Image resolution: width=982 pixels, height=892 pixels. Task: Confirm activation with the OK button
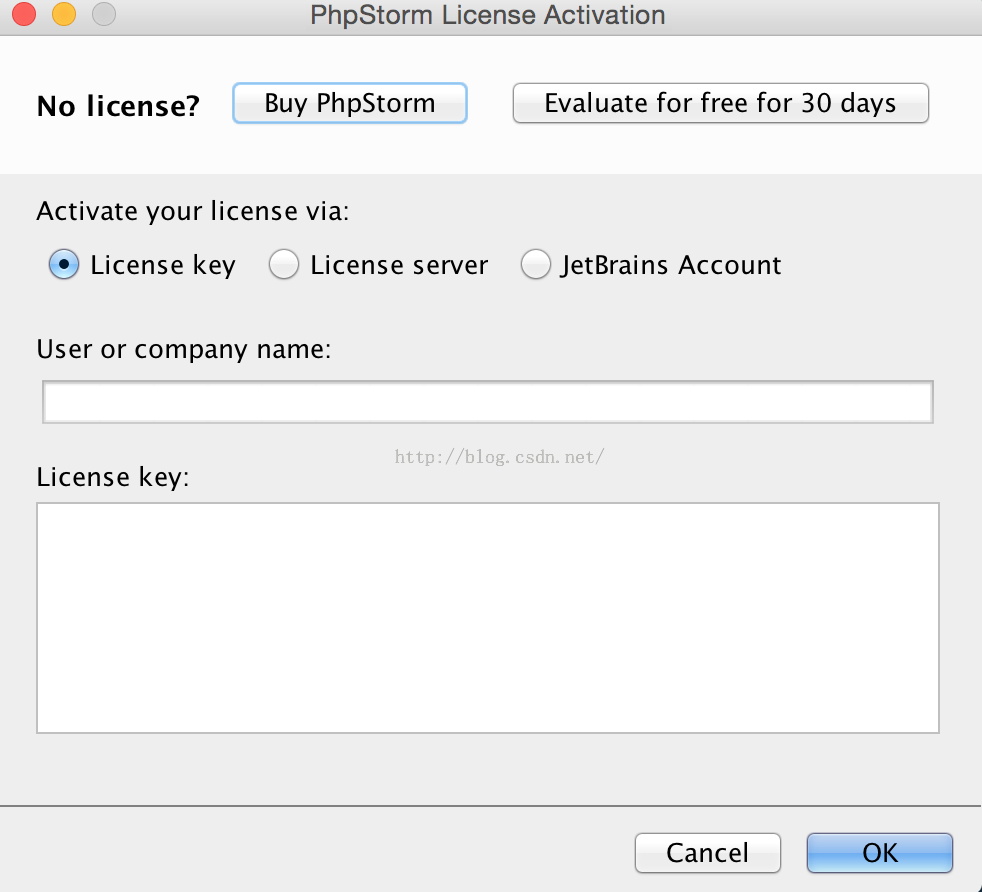879,853
